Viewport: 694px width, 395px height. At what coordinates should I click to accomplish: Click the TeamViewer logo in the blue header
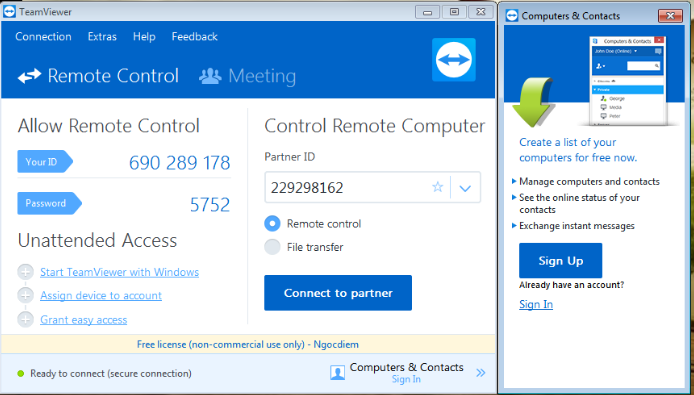coord(454,59)
